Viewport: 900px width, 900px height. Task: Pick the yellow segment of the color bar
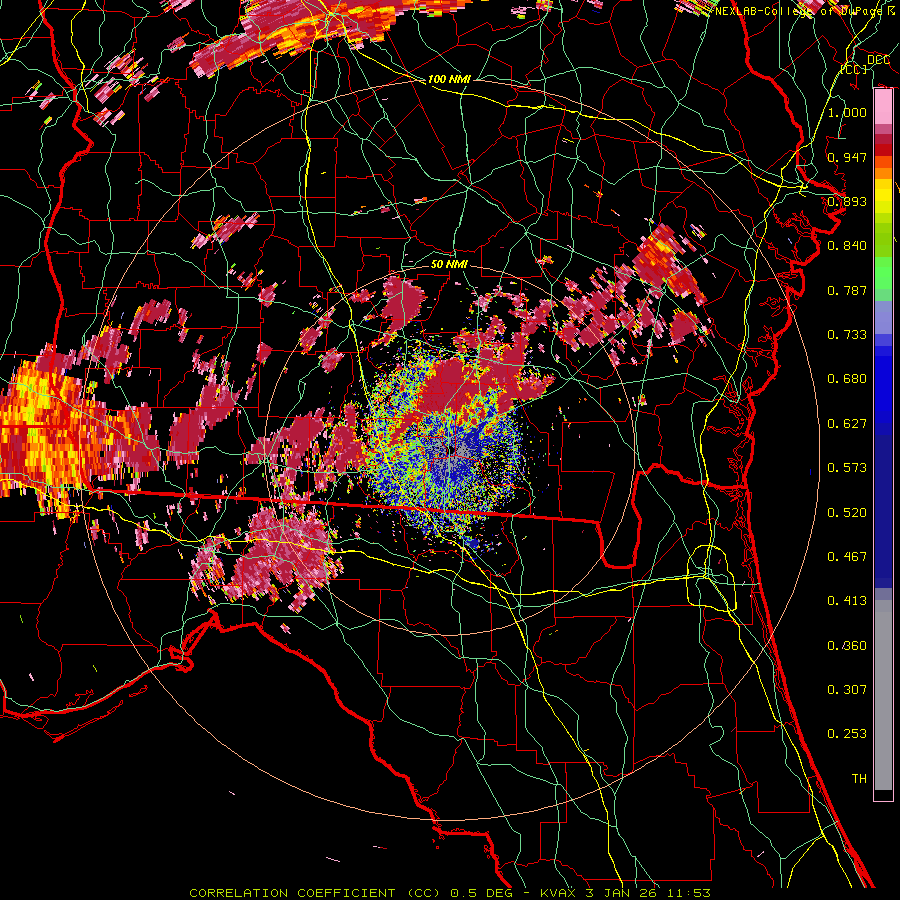[883, 196]
